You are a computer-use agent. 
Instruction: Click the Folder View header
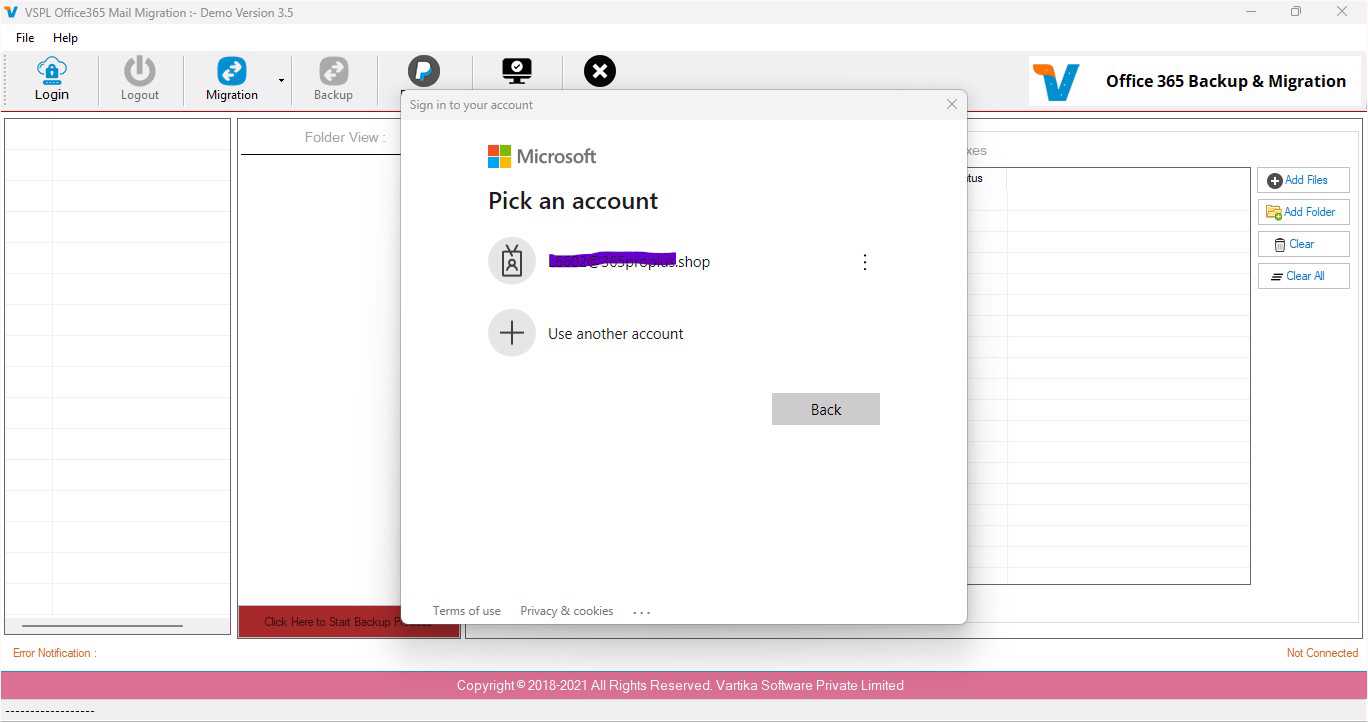tap(345, 137)
